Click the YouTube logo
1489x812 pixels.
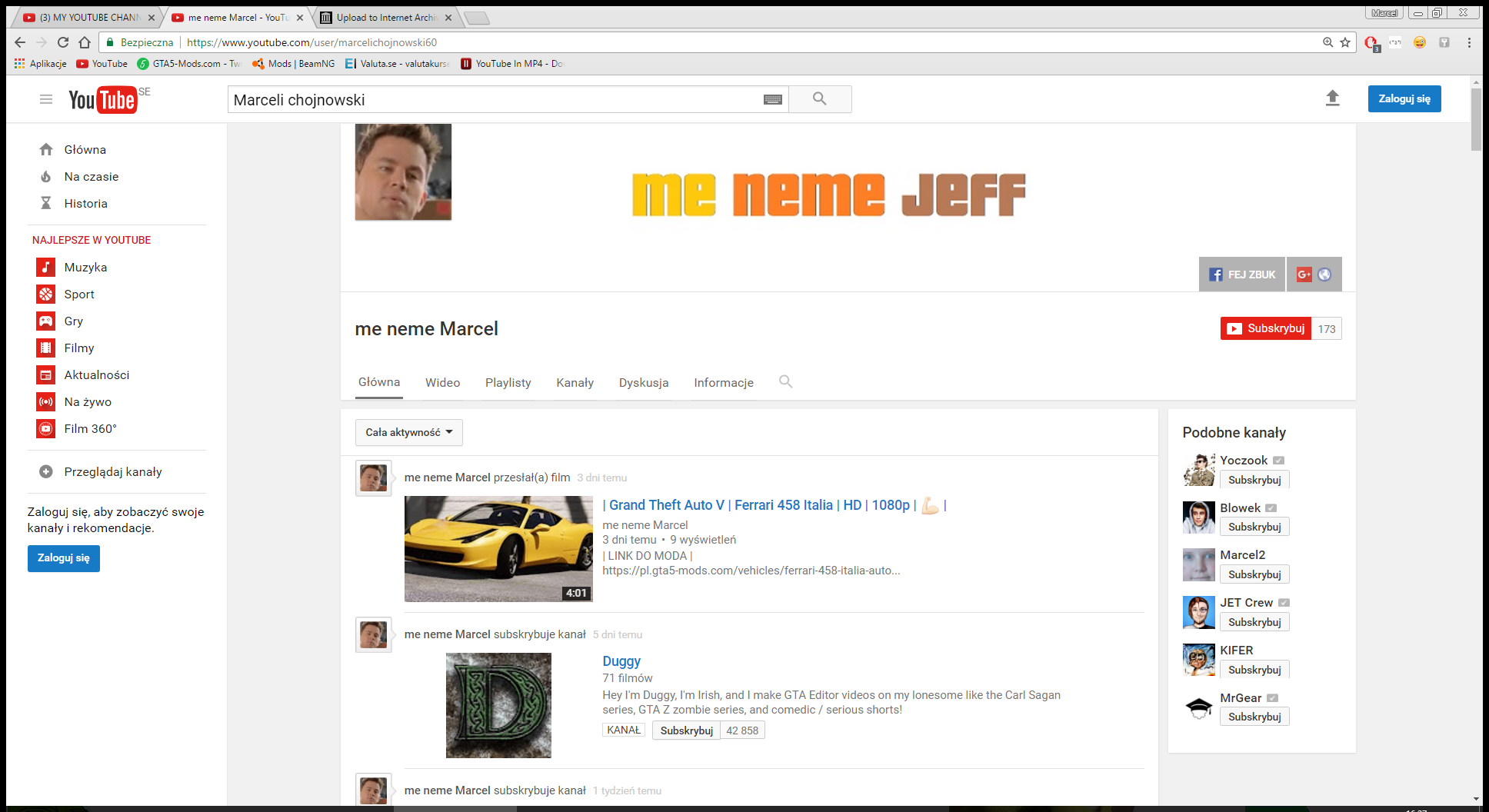(x=103, y=100)
